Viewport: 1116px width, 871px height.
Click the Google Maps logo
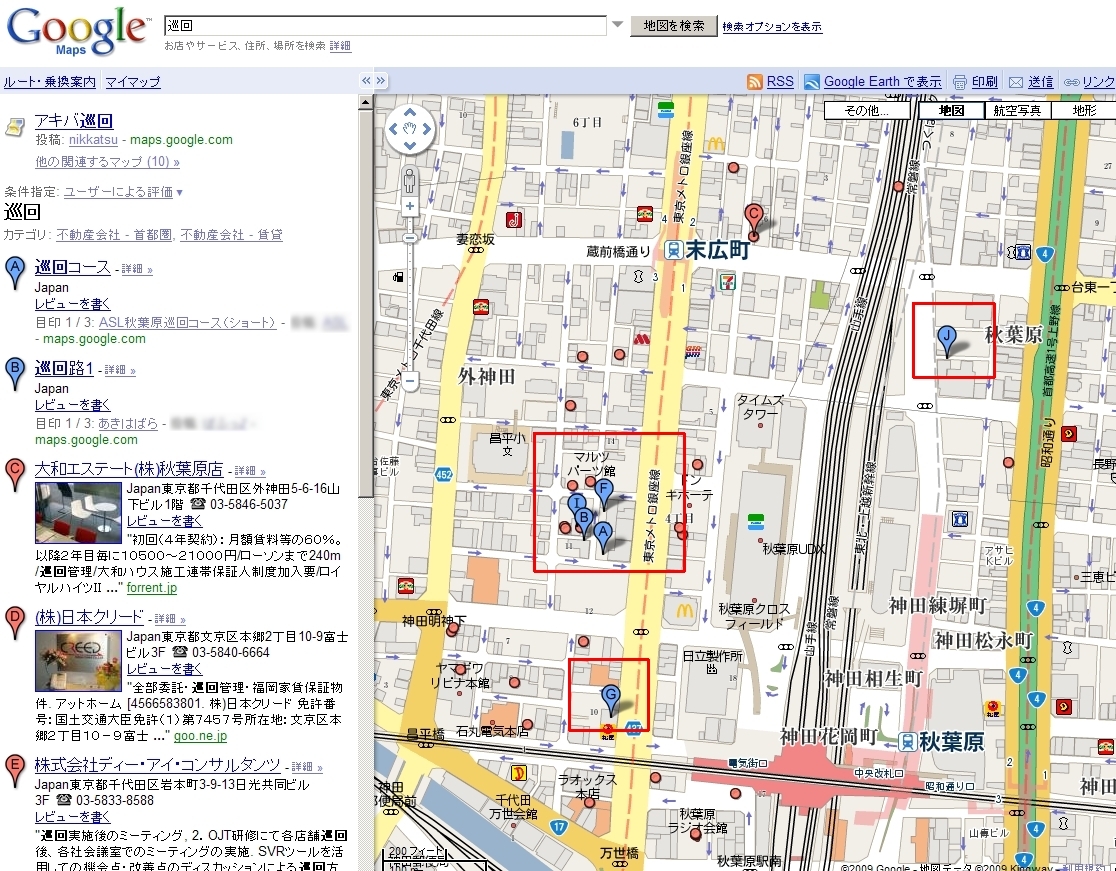[x=78, y=31]
